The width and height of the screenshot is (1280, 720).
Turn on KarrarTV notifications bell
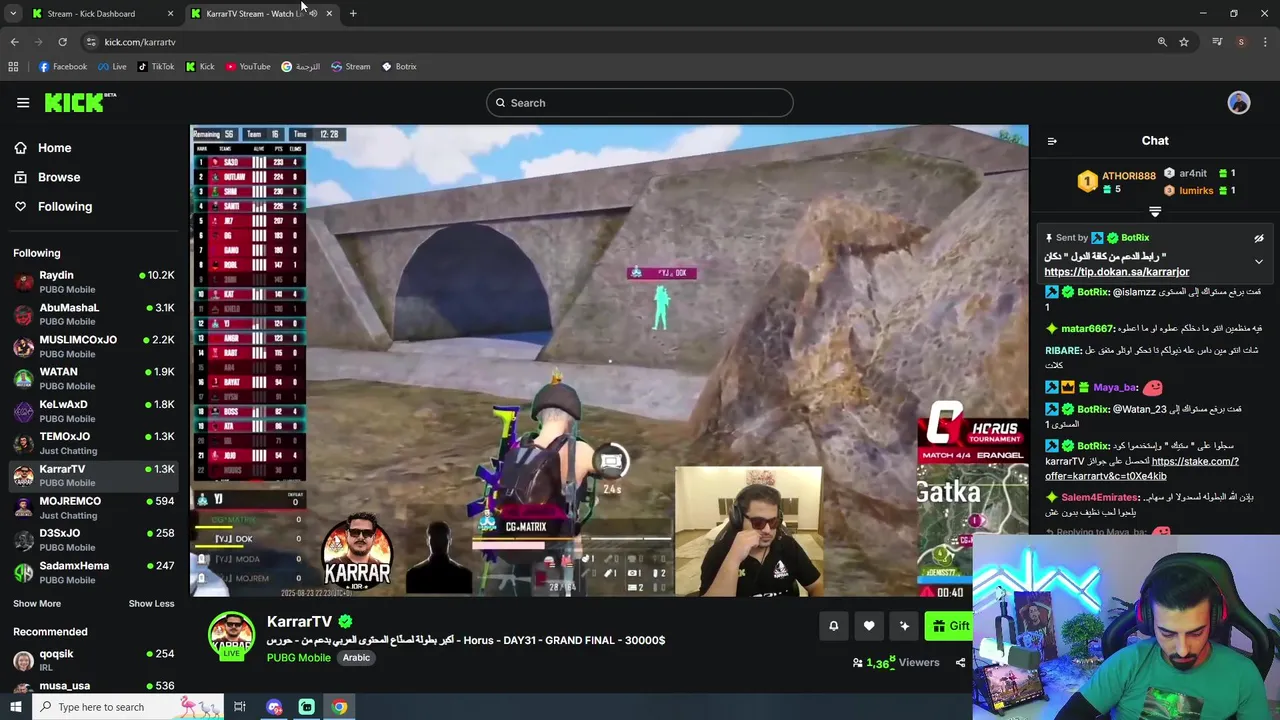point(833,626)
